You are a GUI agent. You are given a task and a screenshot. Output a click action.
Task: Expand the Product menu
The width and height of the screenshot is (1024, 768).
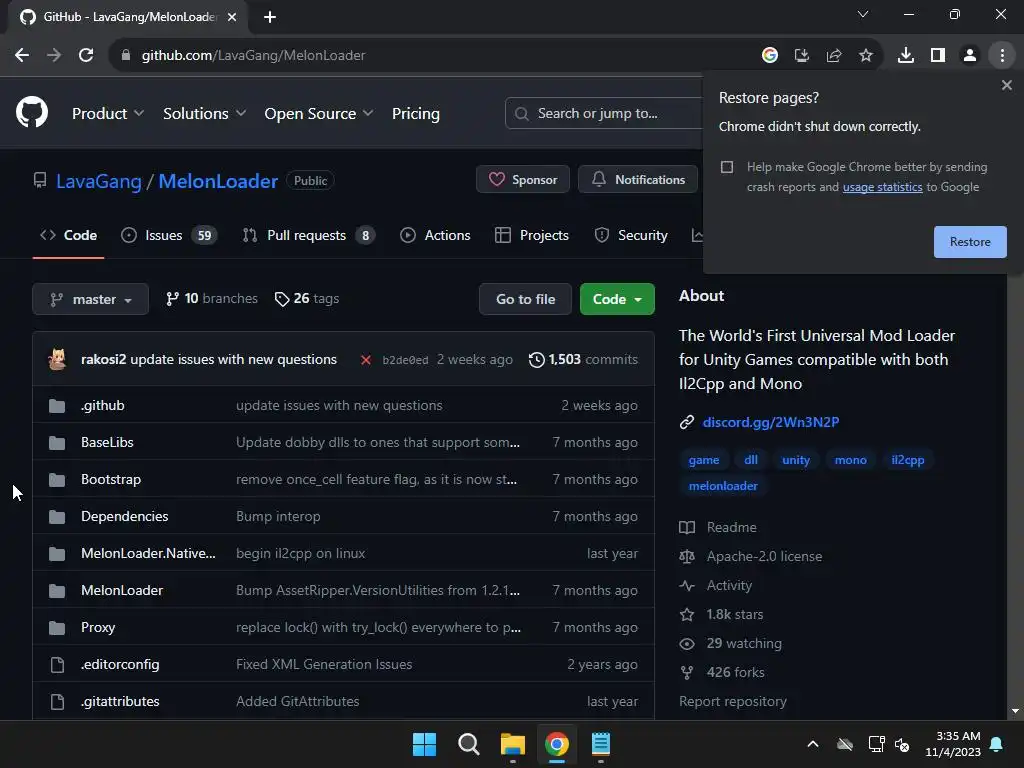point(108,114)
